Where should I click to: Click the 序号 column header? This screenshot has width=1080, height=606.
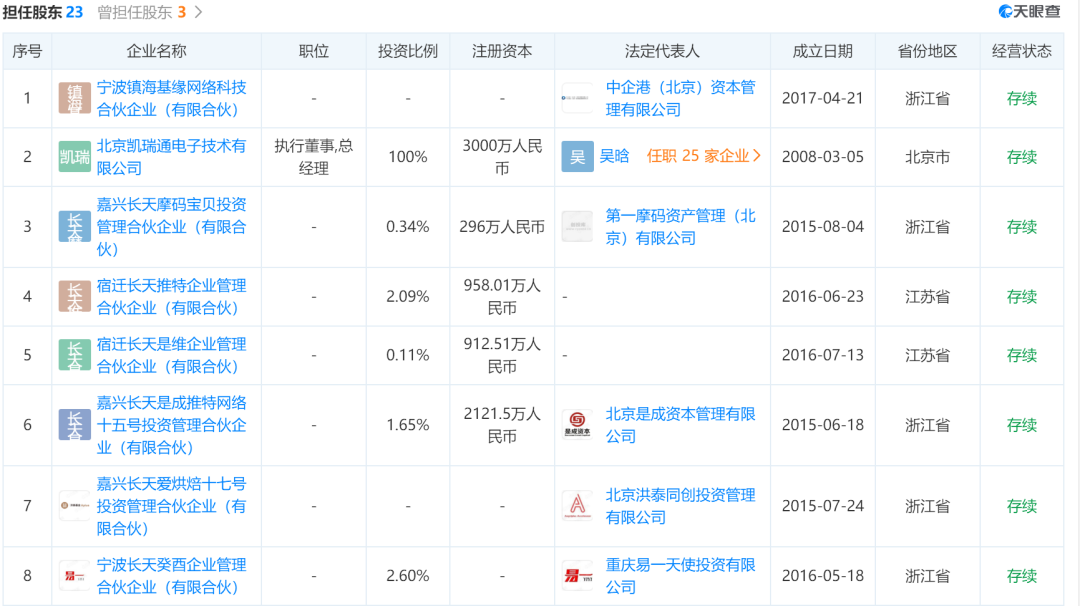(28, 52)
